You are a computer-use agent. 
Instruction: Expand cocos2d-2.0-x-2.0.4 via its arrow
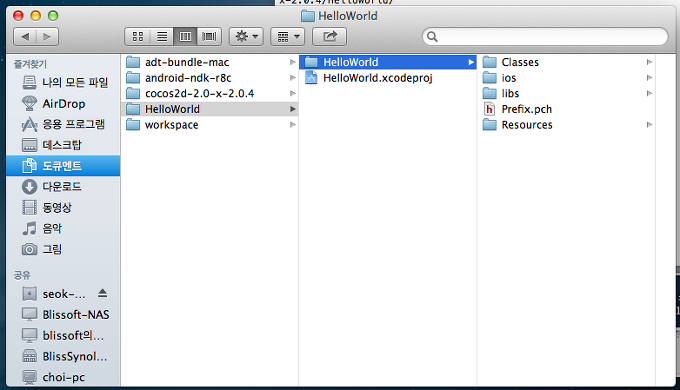(x=293, y=93)
